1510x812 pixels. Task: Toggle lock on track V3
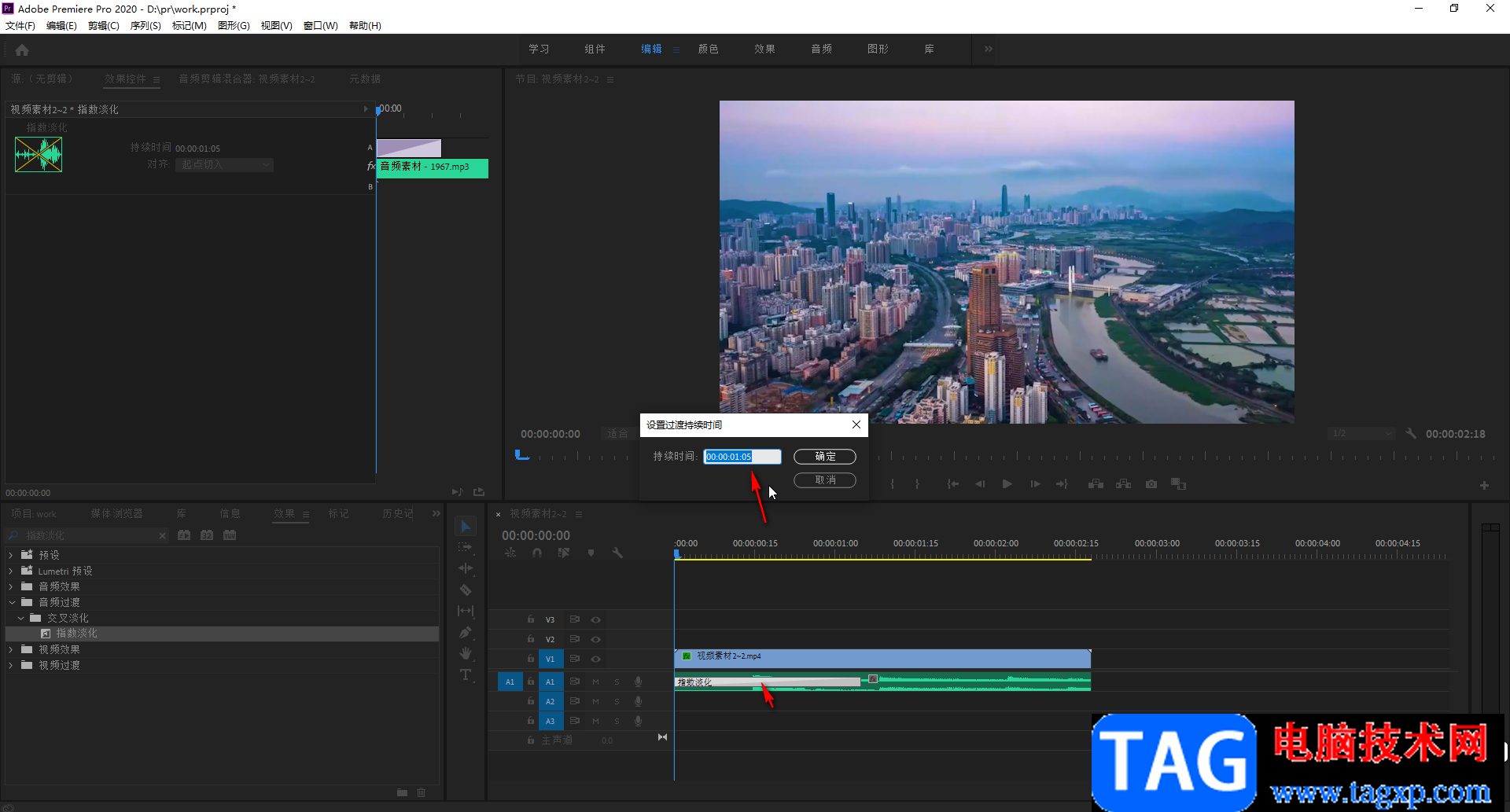pos(531,620)
